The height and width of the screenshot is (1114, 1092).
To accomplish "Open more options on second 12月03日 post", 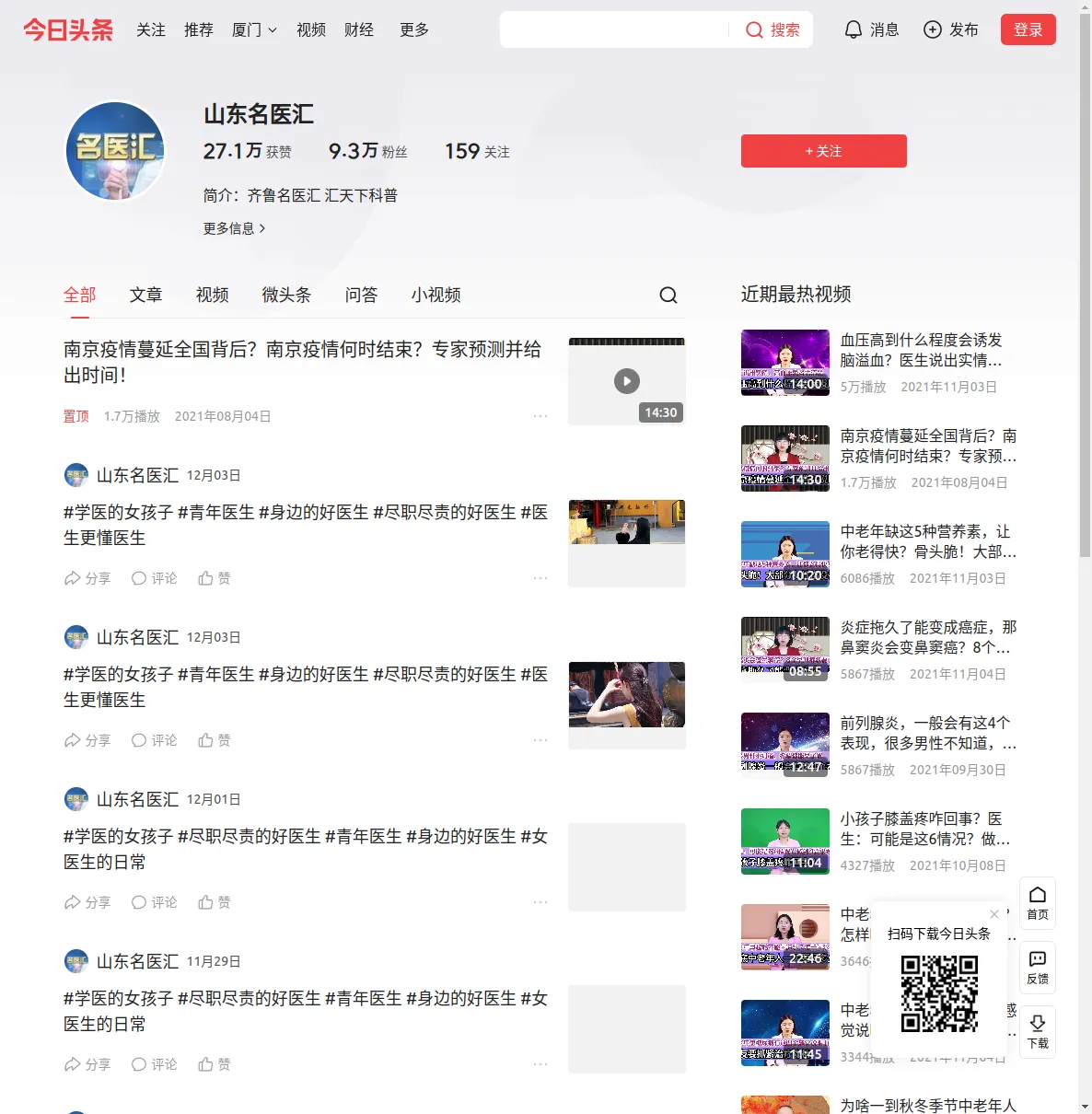I will point(540,740).
